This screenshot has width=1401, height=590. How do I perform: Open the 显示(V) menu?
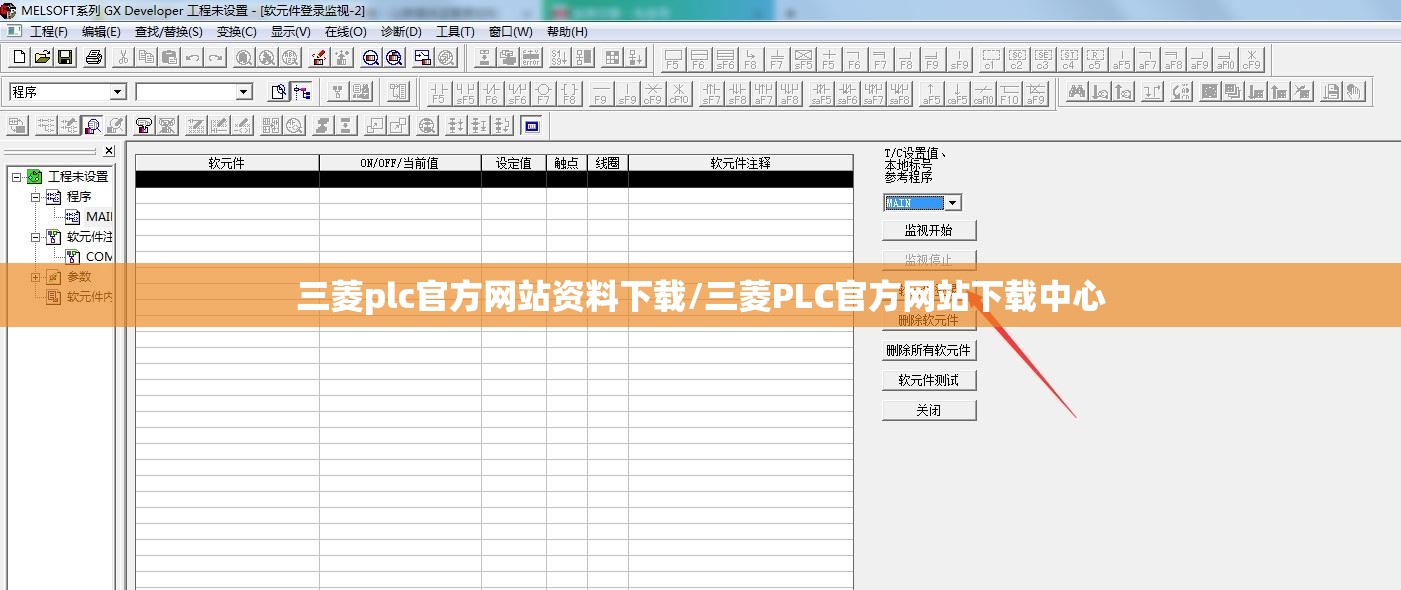tap(291, 31)
